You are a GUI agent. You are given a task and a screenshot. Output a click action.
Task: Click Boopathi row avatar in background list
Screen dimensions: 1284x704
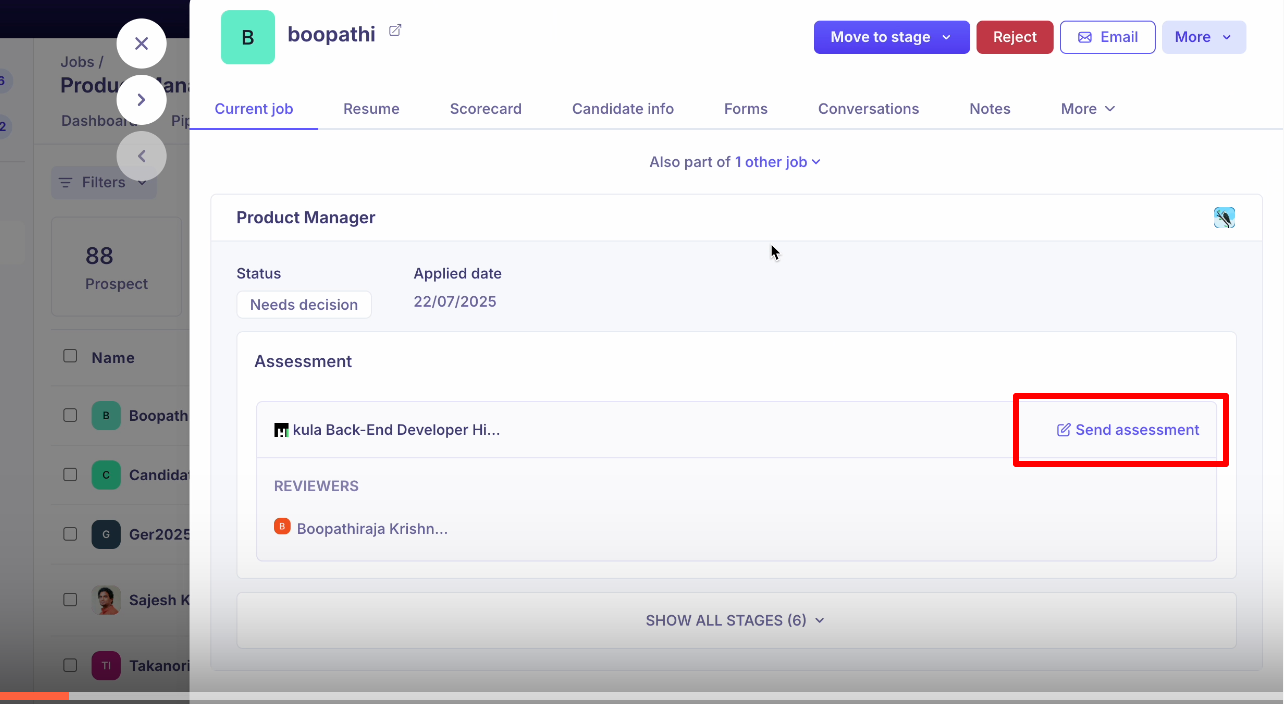[x=106, y=416]
